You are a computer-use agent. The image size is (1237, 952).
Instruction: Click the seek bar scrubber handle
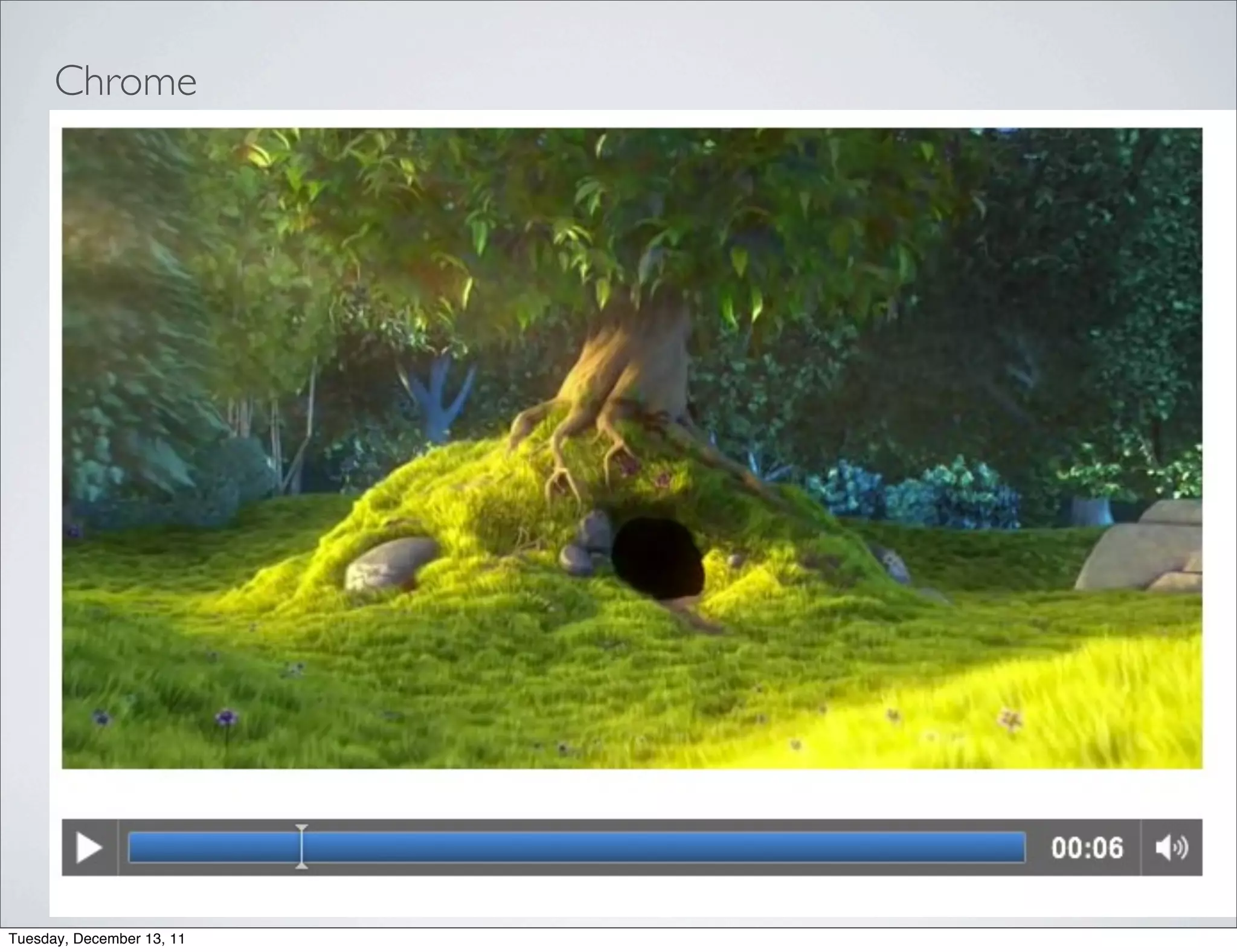click(301, 847)
